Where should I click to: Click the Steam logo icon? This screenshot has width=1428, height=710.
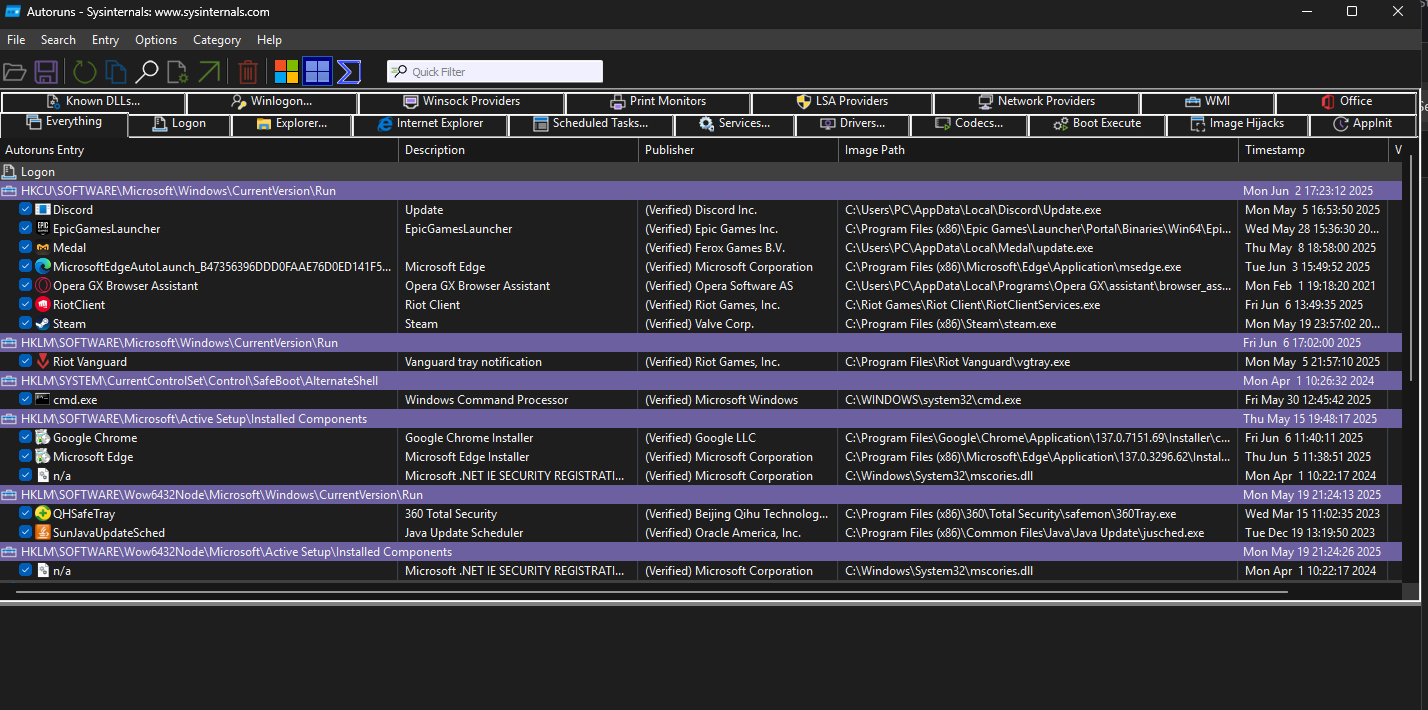43,324
